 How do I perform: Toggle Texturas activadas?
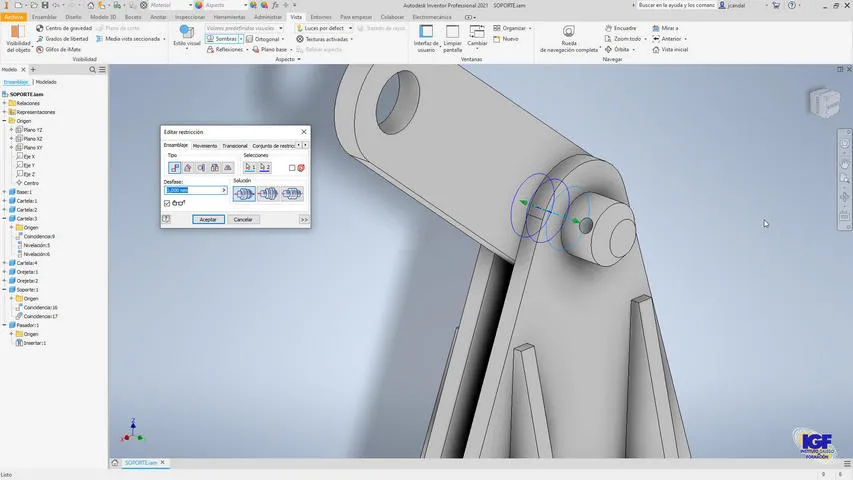click(x=323, y=39)
